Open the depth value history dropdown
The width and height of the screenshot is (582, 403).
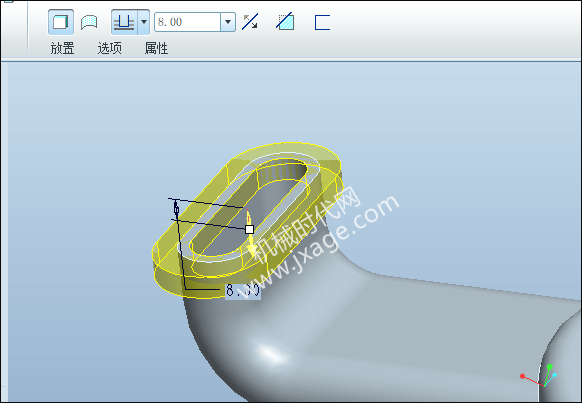(228, 22)
